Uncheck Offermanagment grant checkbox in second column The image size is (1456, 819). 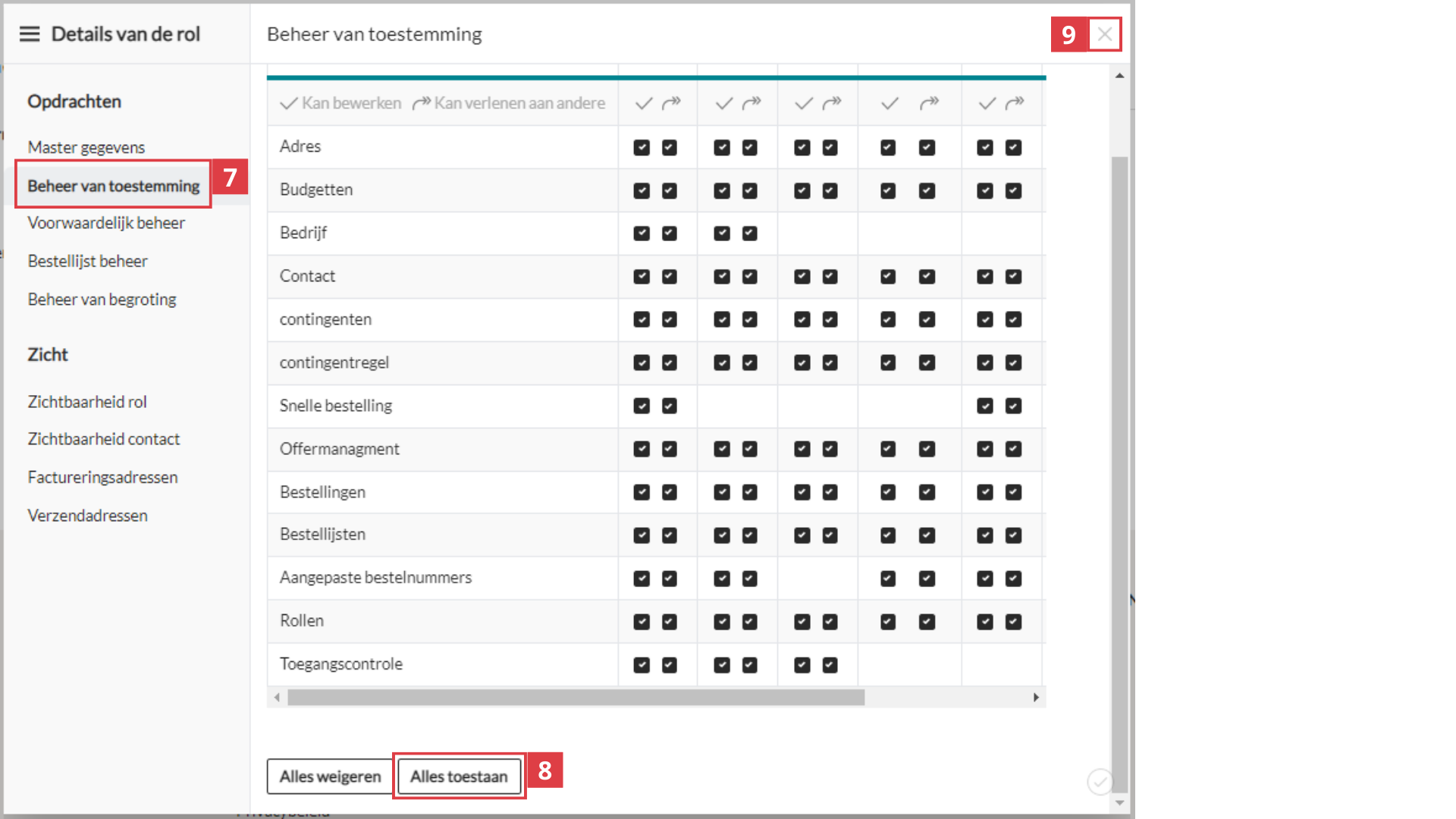pos(749,449)
